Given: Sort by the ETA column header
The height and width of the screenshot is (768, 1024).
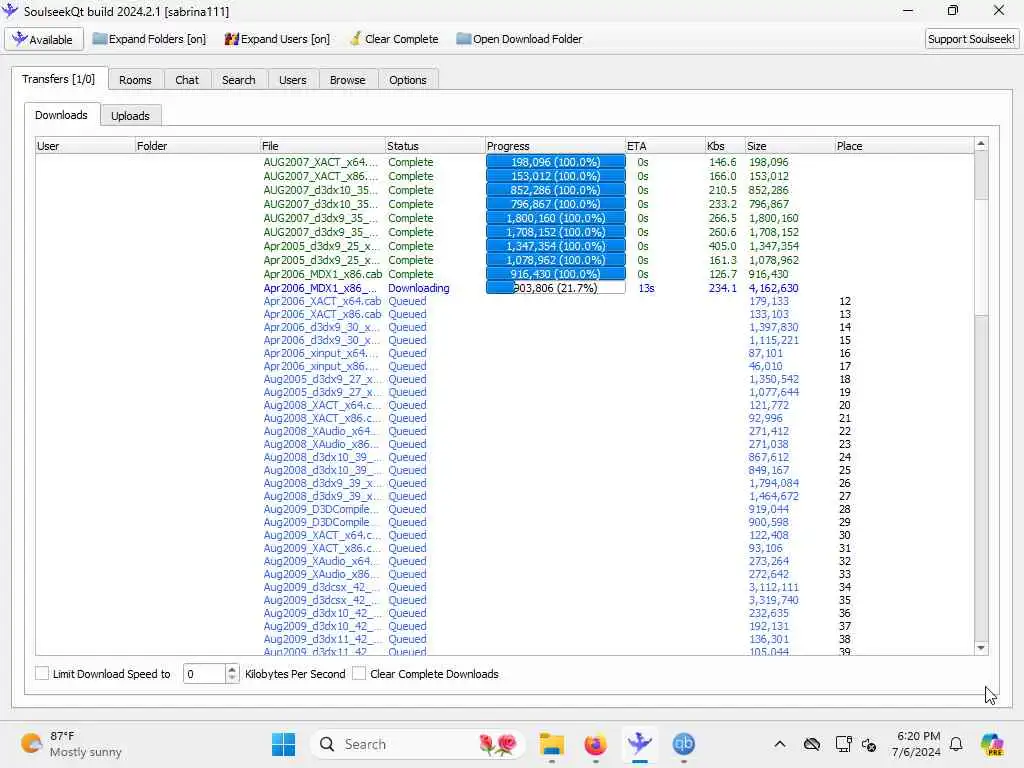Looking at the screenshot, I should [x=665, y=146].
